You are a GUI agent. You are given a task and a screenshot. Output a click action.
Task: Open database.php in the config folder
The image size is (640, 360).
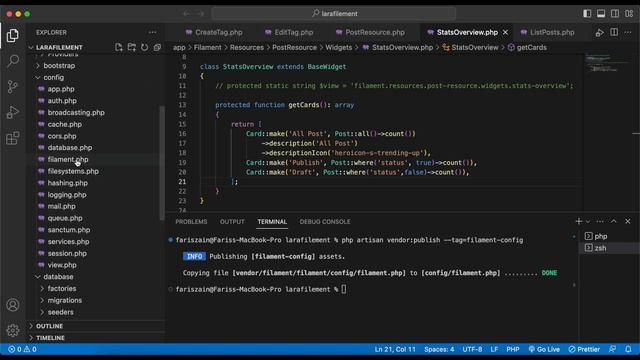coord(70,147)
